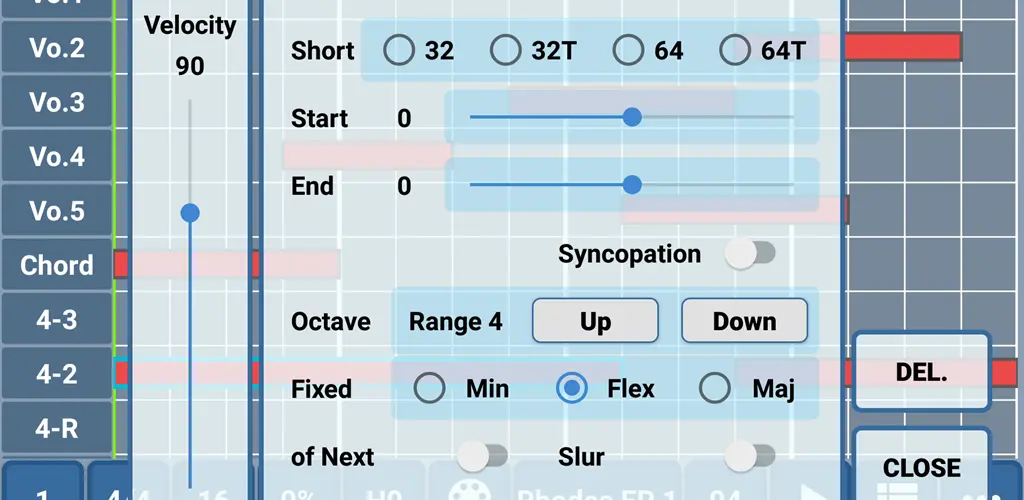Screen dimensions: 1024x500
Task: Click the CLOSE button
Action: point(921,465)
